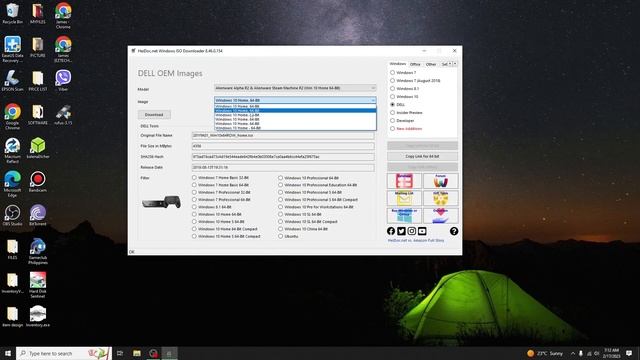Select the Recycle Bin desktop icon

coord(12,13)
